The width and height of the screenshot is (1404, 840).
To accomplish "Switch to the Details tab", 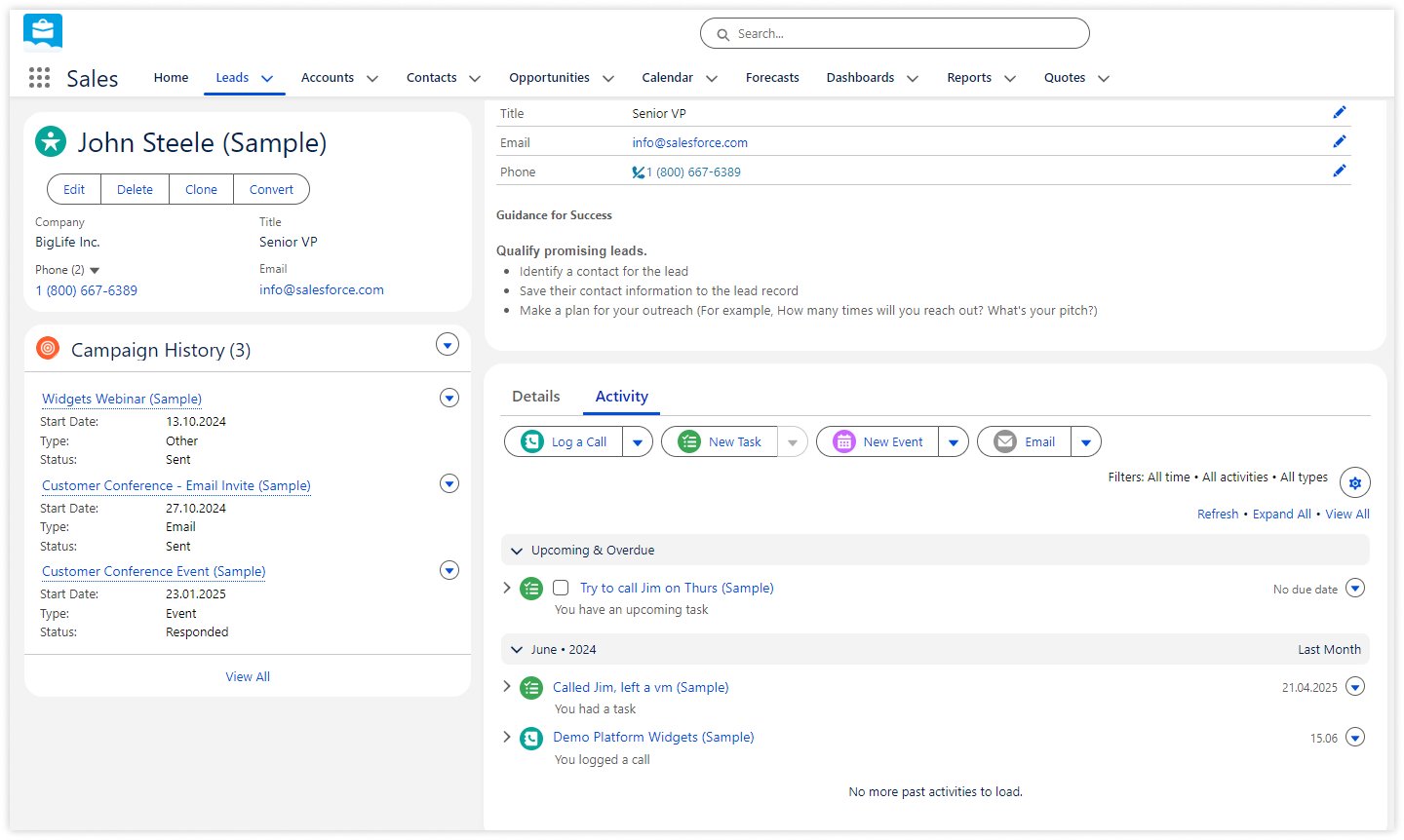I will coord(535,397).
